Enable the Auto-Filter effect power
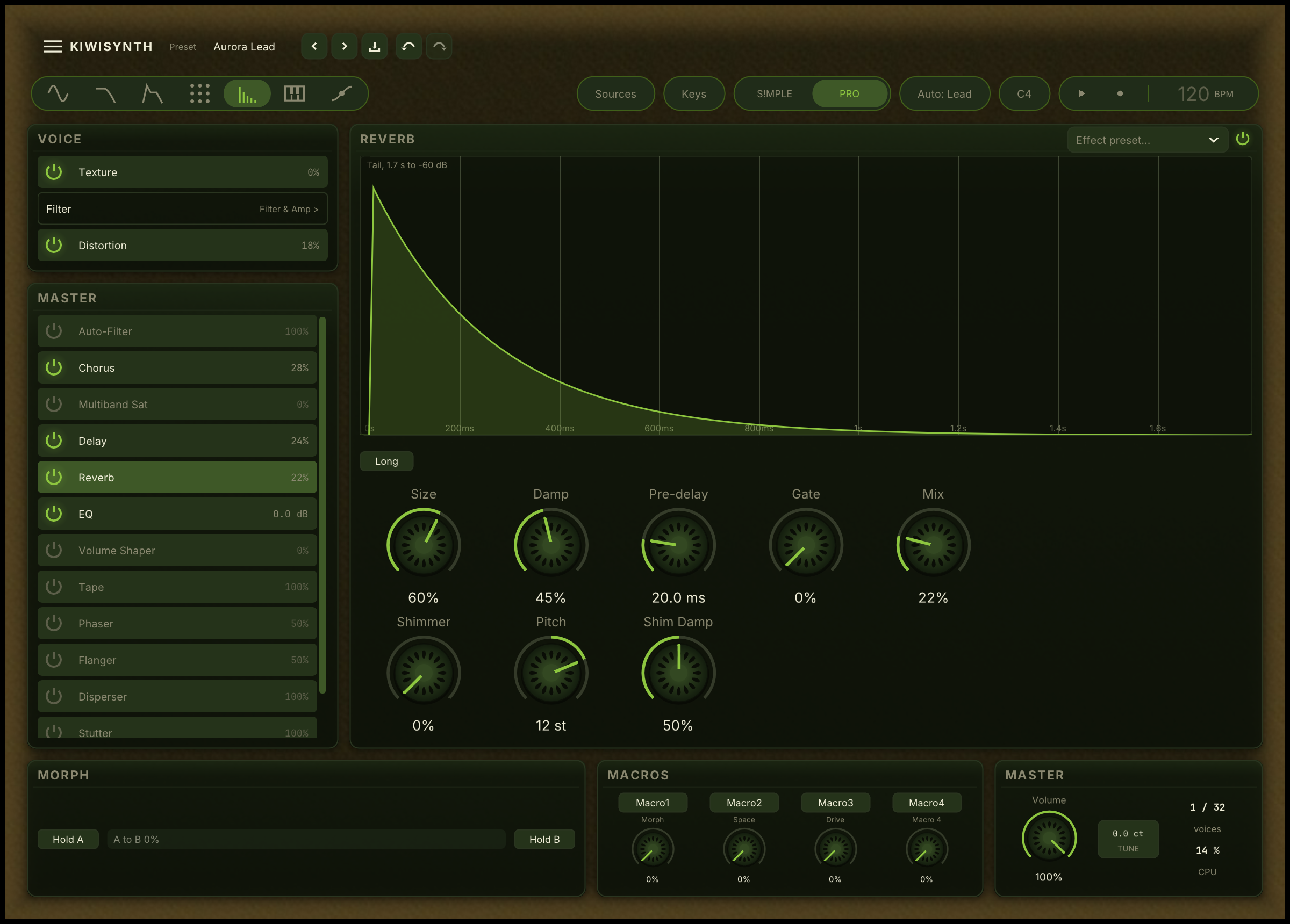The image size is (1290, 924). point(53,331)
